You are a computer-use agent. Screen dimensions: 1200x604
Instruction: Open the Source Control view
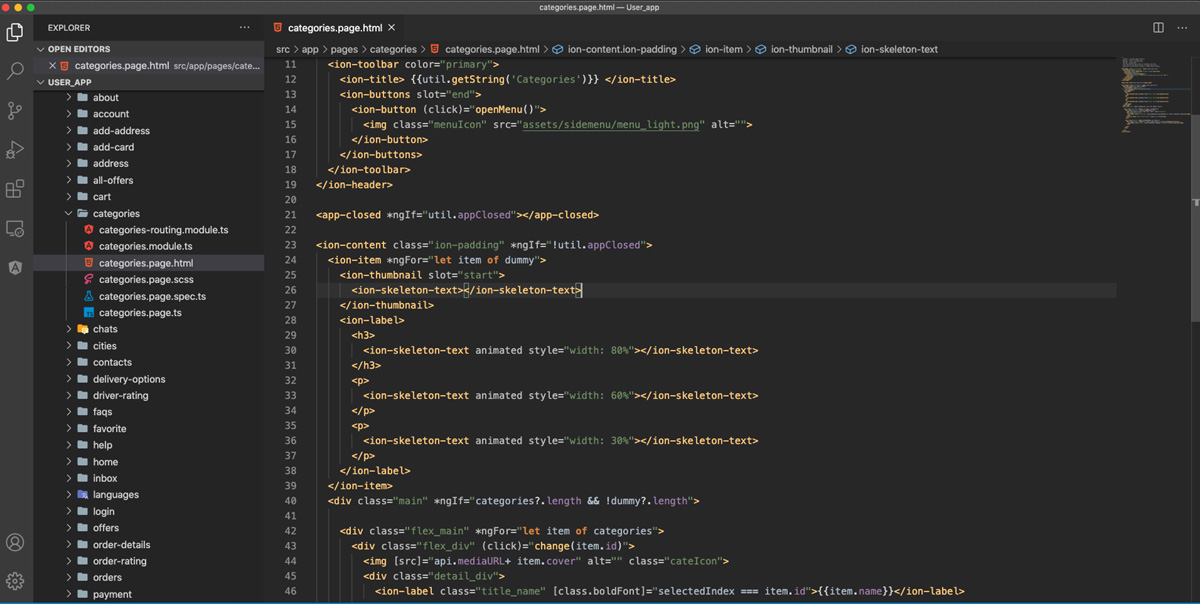tap(15, 110)
